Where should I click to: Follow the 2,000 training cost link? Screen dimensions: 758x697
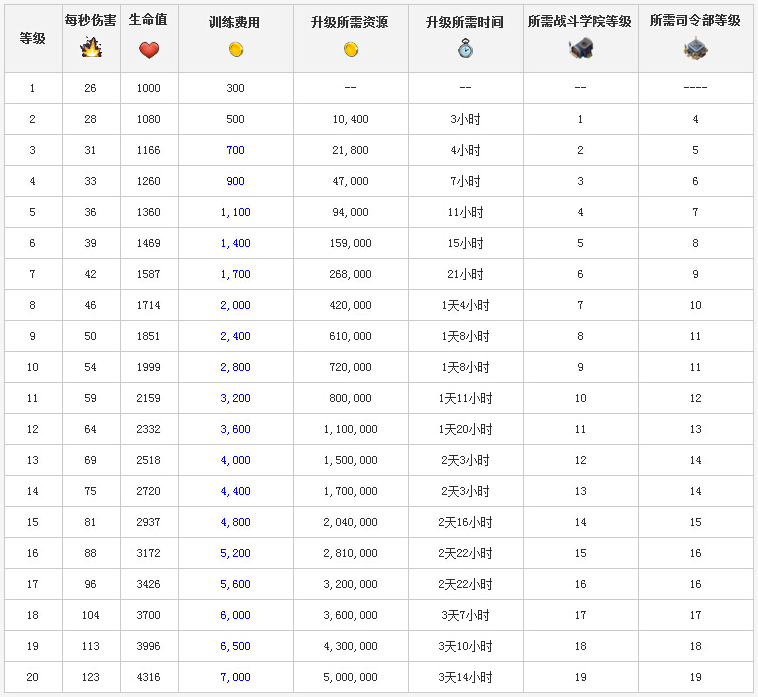235,305
